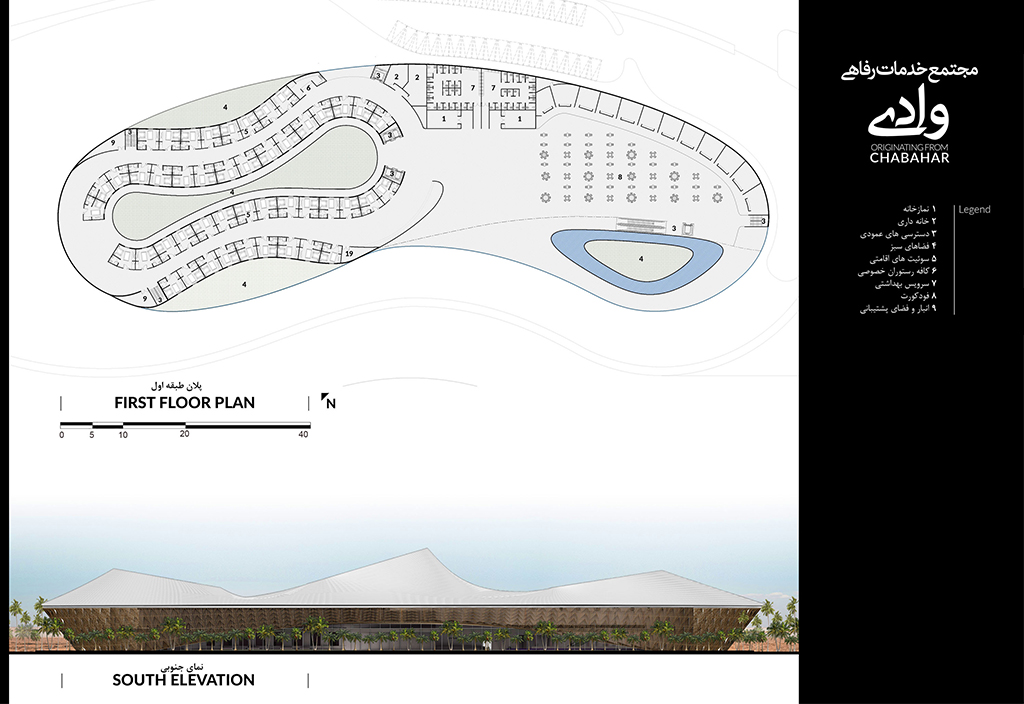This screenshot has height=704, width=1024.
Task: Select the SOUTH ELEVATION title
Action: (183, 680)
